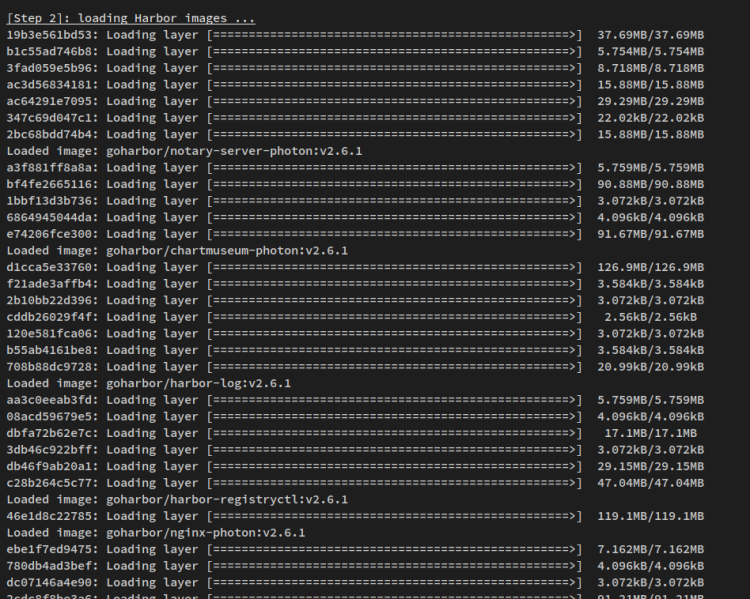750x599 pixels.
Task: Click the 2.56kB/2.56kB size value
Action: coord(651,317)
